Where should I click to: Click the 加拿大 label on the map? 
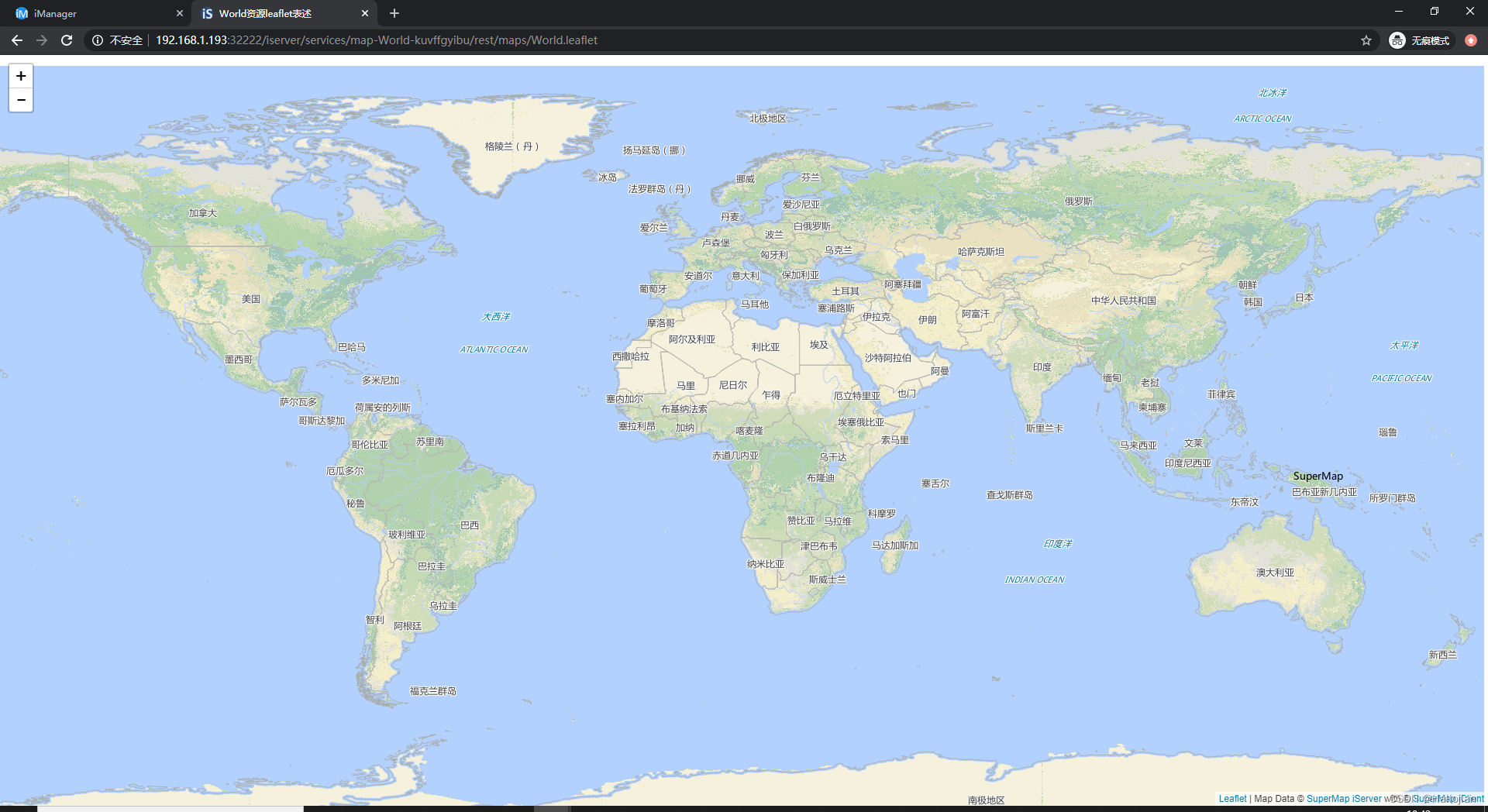[203, 213]
